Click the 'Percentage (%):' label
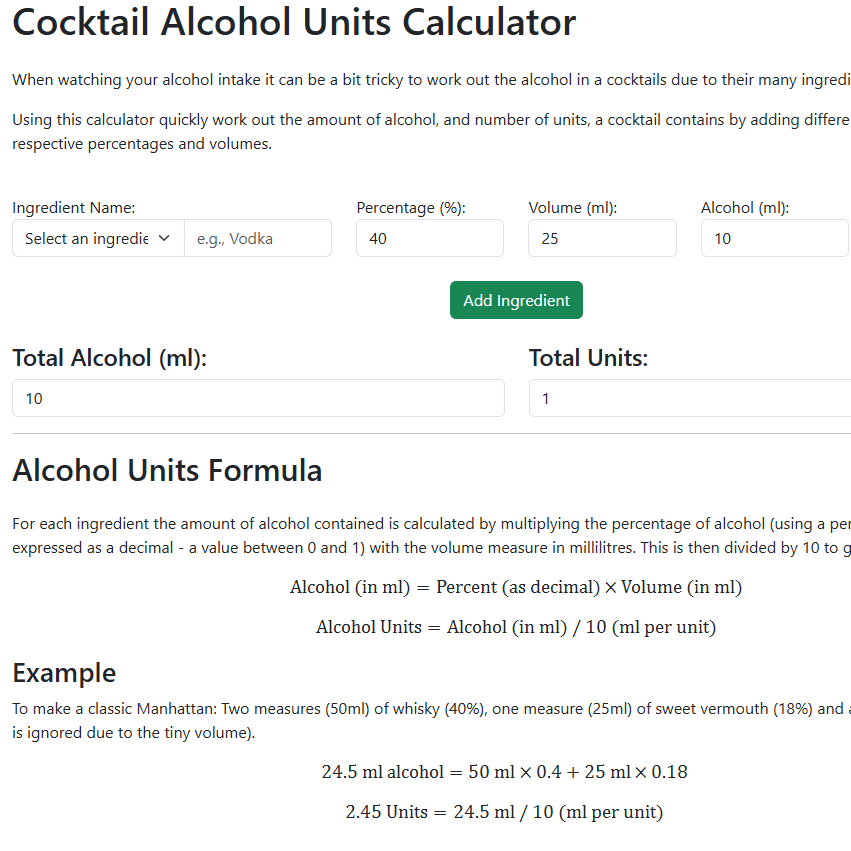Image resolution: width=851 pixels, height=851 pixels. [411, 208]
